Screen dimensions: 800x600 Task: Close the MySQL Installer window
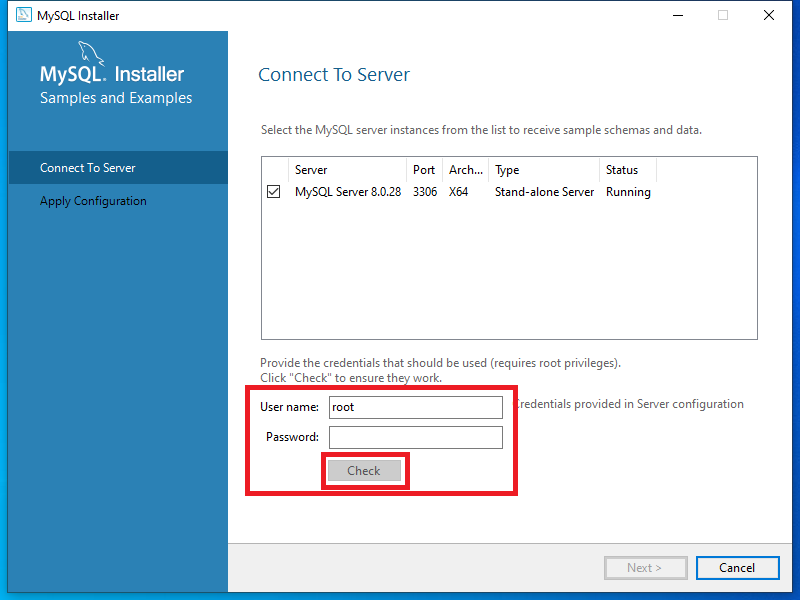(x=769, y=15)
